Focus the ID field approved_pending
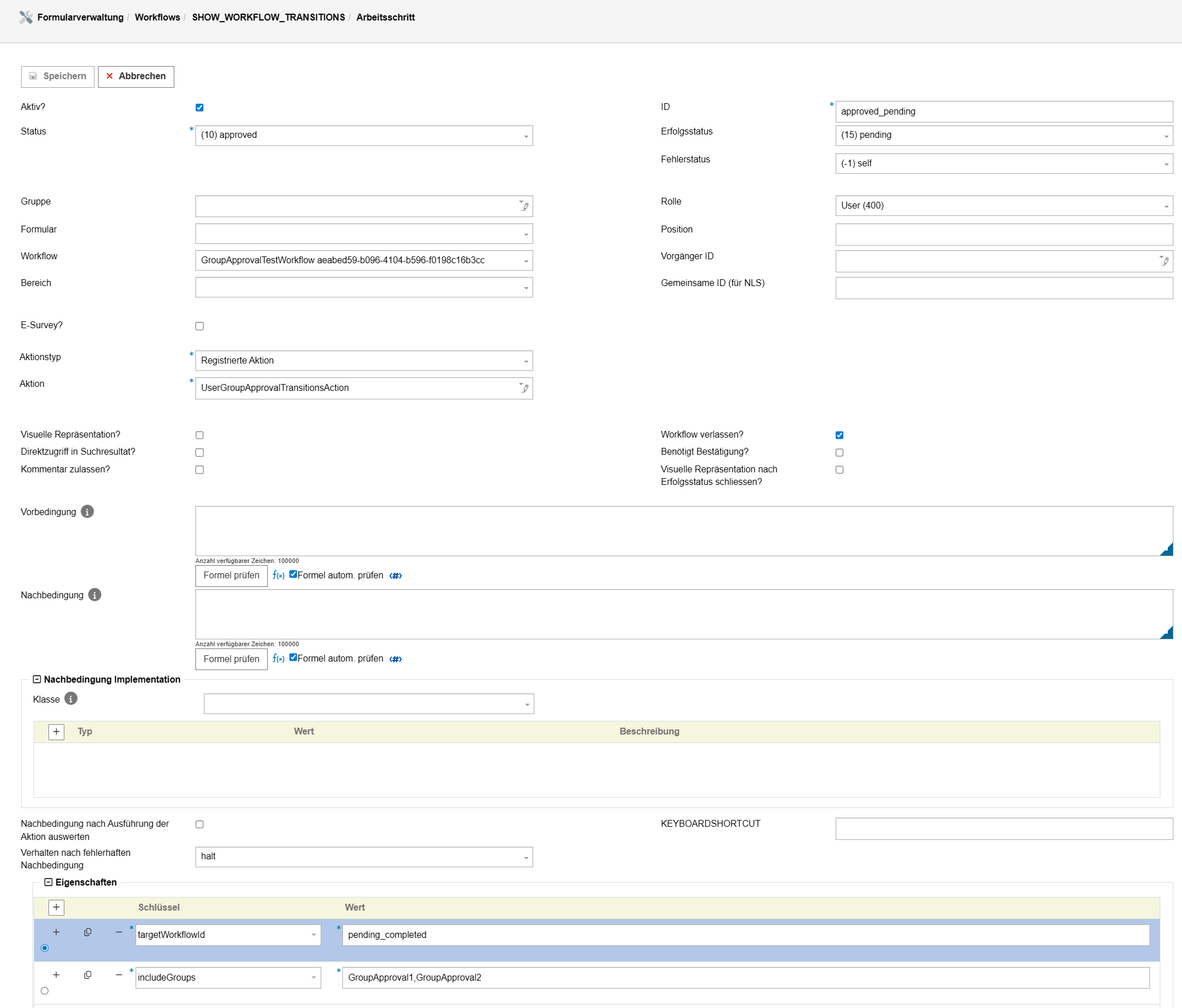The width and height of the screenshot is (1182, 1008). tap(1004, 111)
